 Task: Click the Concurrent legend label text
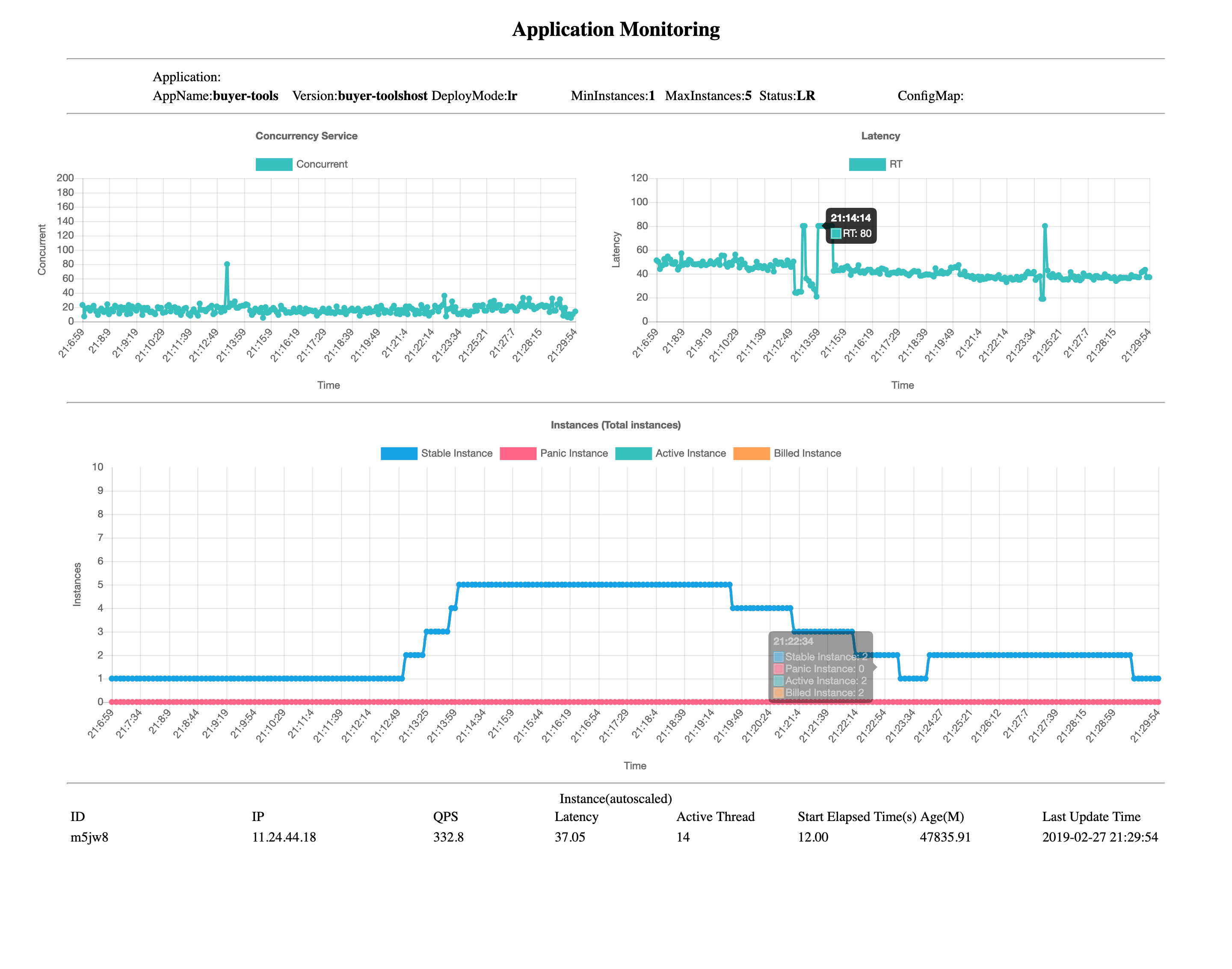[321, 165]
